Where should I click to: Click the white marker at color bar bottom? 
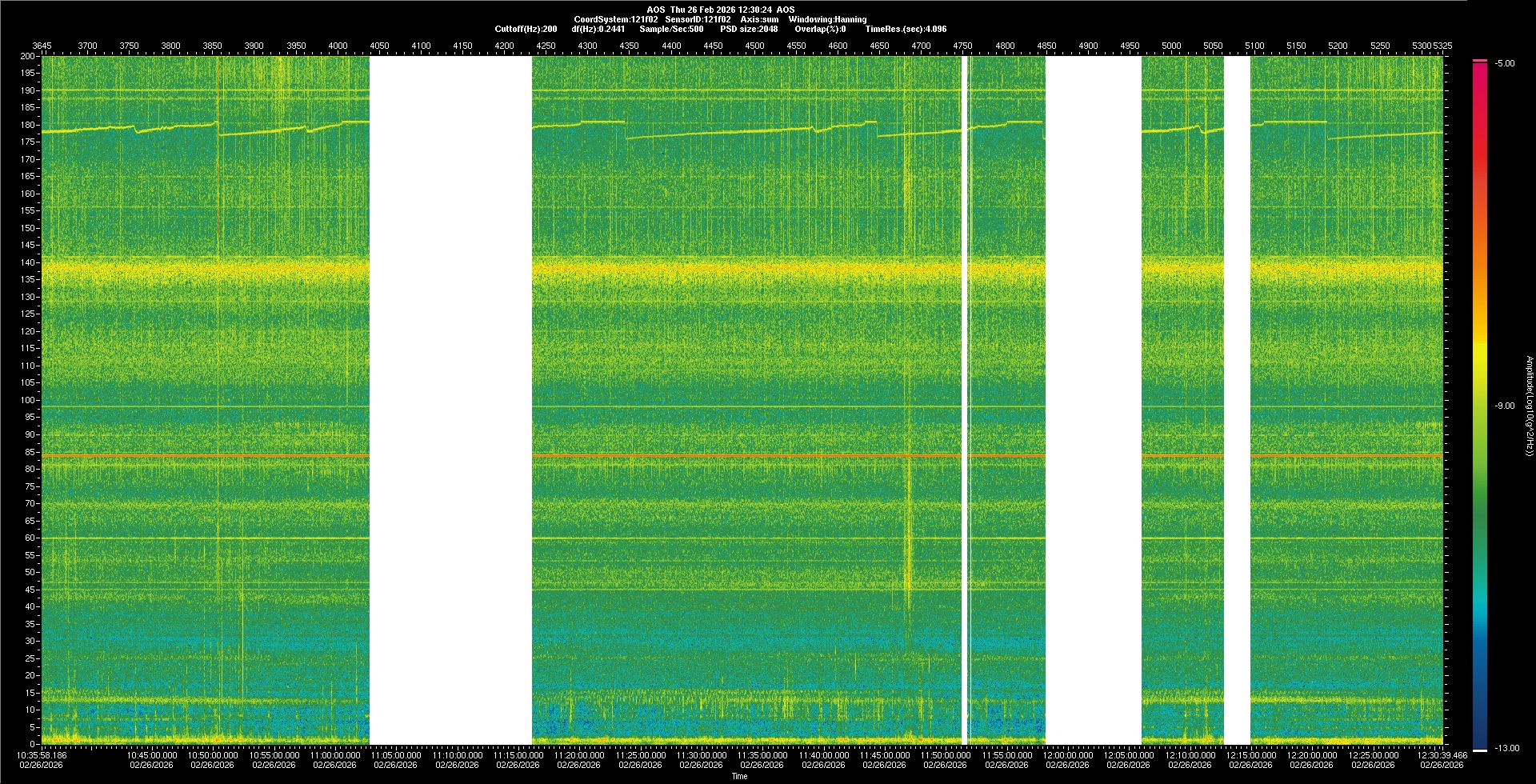[x=1480, y=750]
